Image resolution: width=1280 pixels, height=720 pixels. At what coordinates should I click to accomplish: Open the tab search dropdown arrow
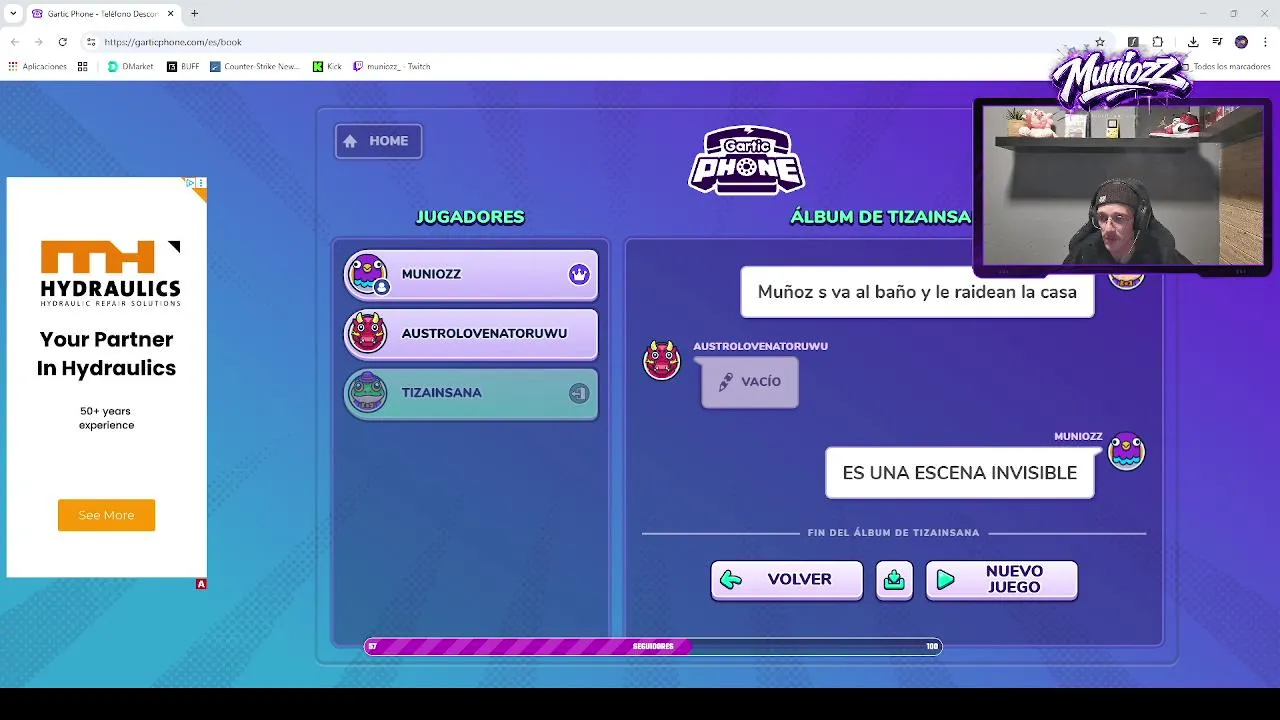pyautogui.click(x=13, y=14)
